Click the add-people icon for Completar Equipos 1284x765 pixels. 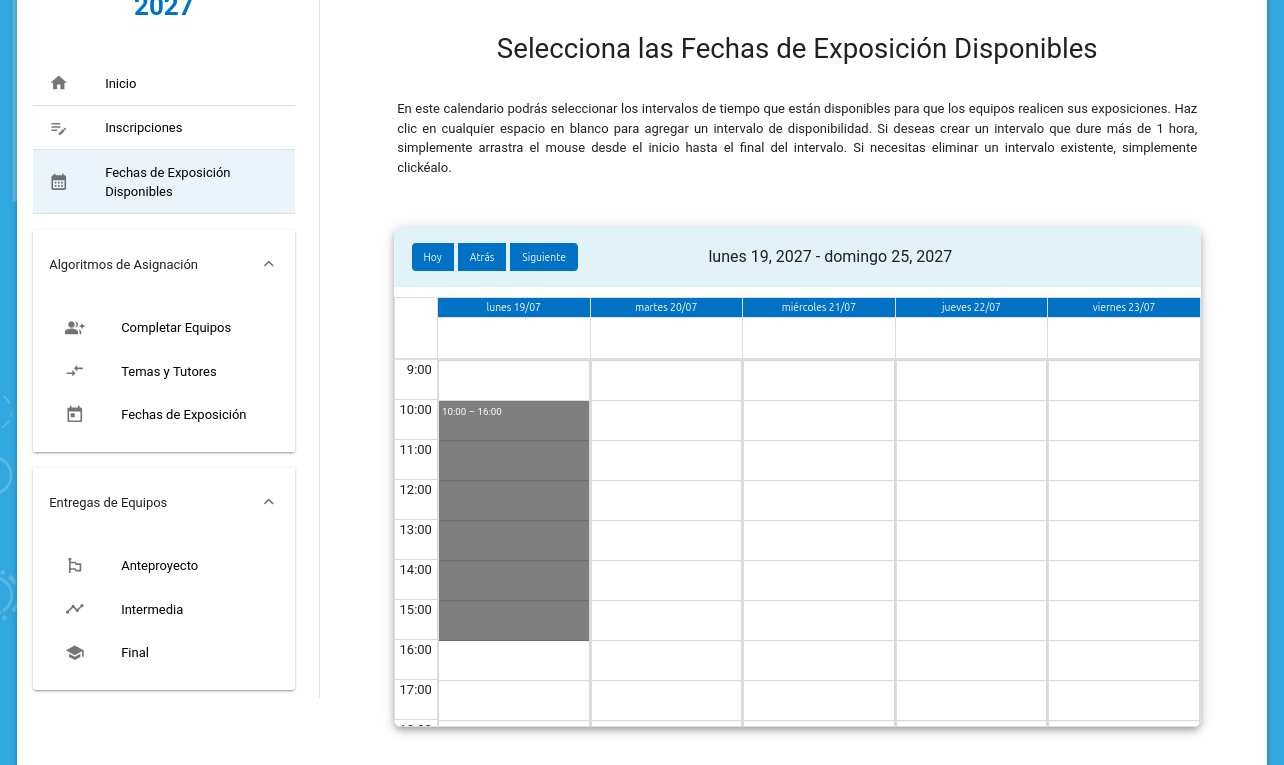(x=75, y=328)
